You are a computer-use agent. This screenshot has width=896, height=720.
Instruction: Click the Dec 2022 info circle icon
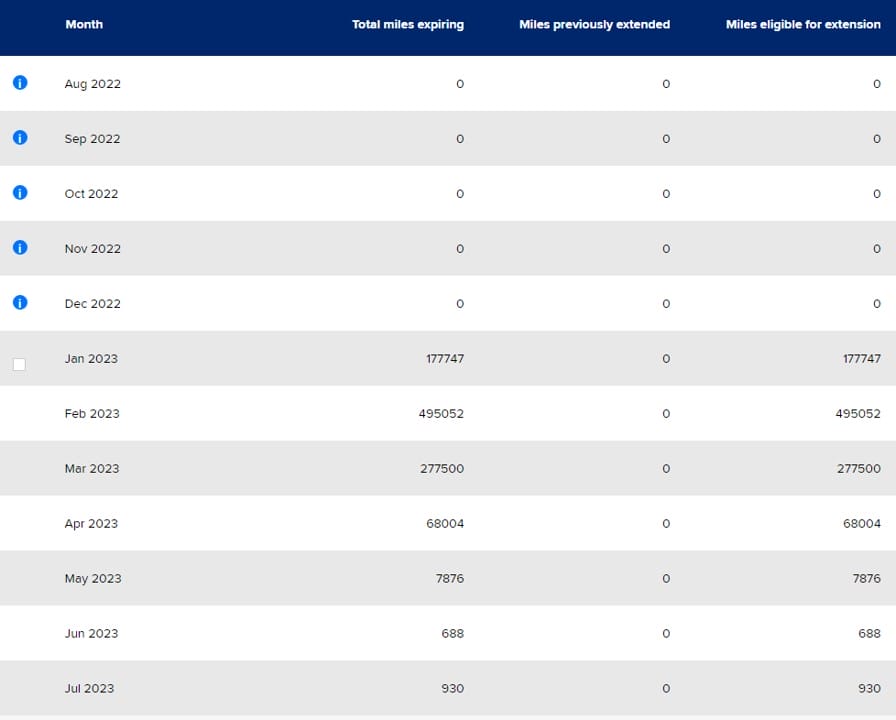(19, 303)
